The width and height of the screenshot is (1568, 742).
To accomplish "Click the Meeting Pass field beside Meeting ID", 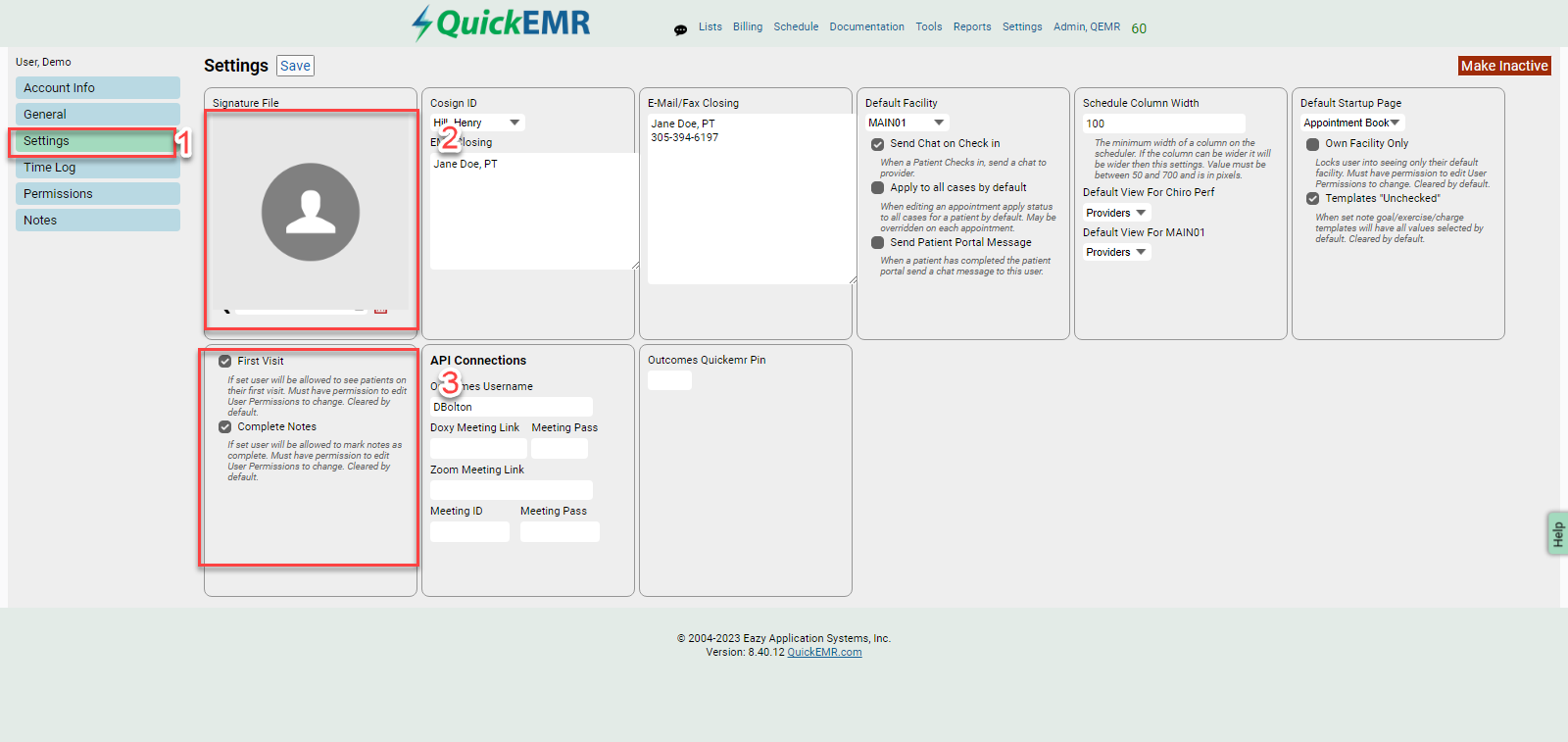I will pyautogui.click(x=560, y=531).
